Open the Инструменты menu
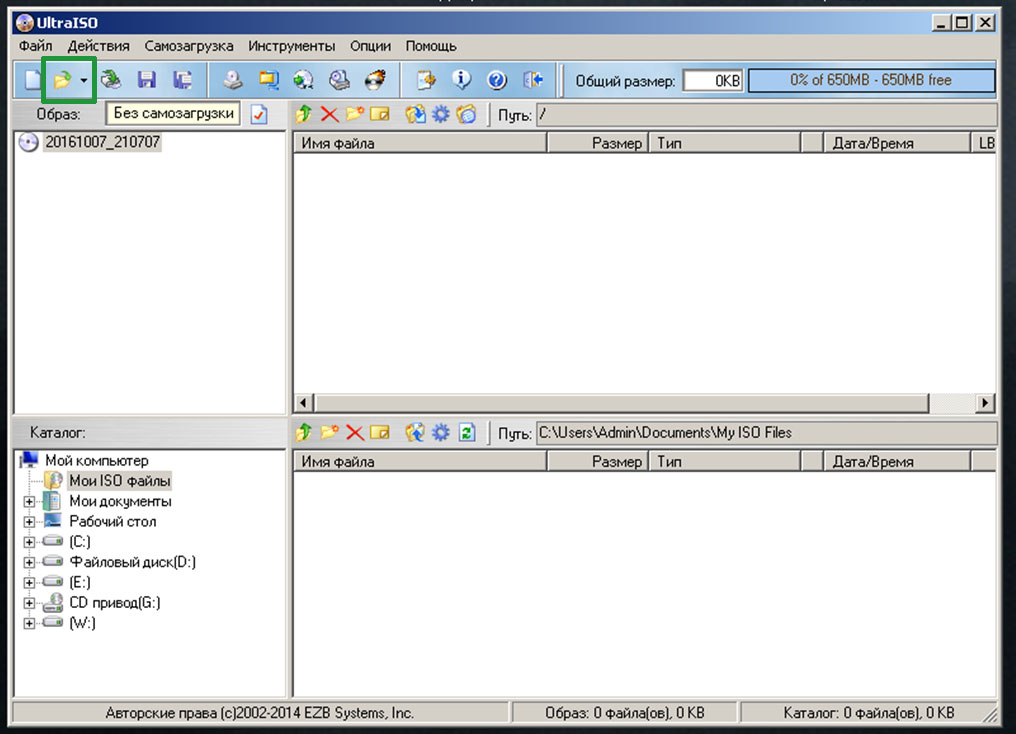 pyautogui.click(x=292, y=46)
